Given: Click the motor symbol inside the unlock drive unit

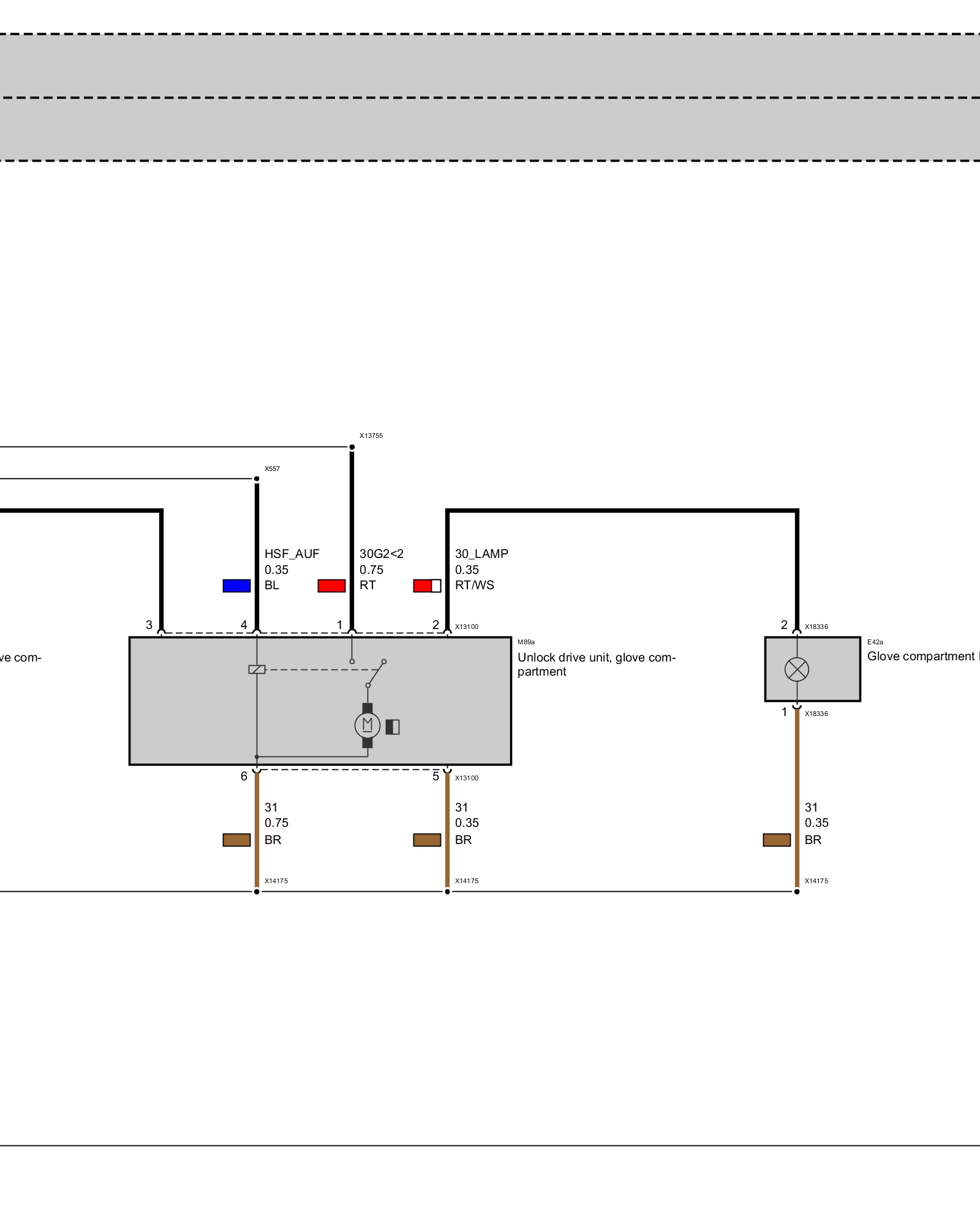Looking at the screenshot, I should click(367, 726).
